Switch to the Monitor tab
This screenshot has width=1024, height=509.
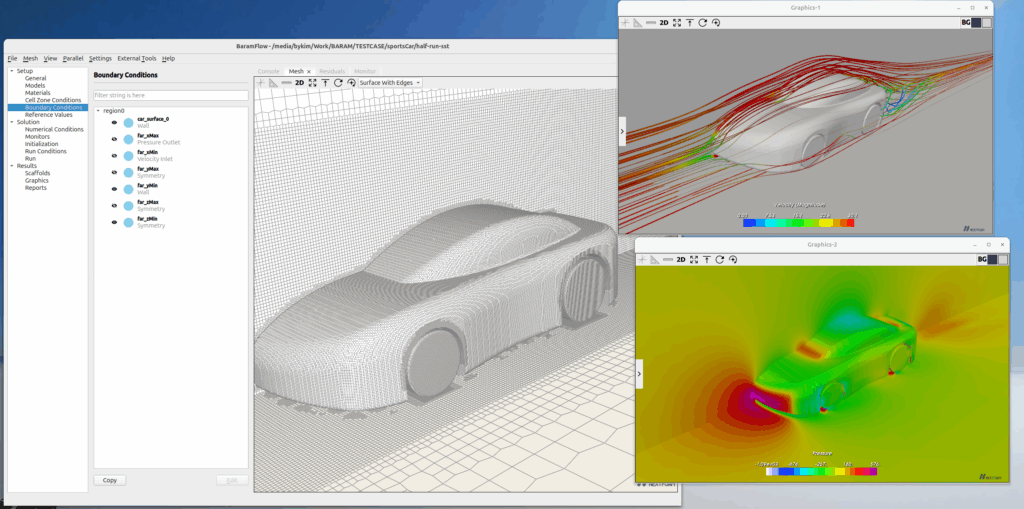[x=365, y=71]
